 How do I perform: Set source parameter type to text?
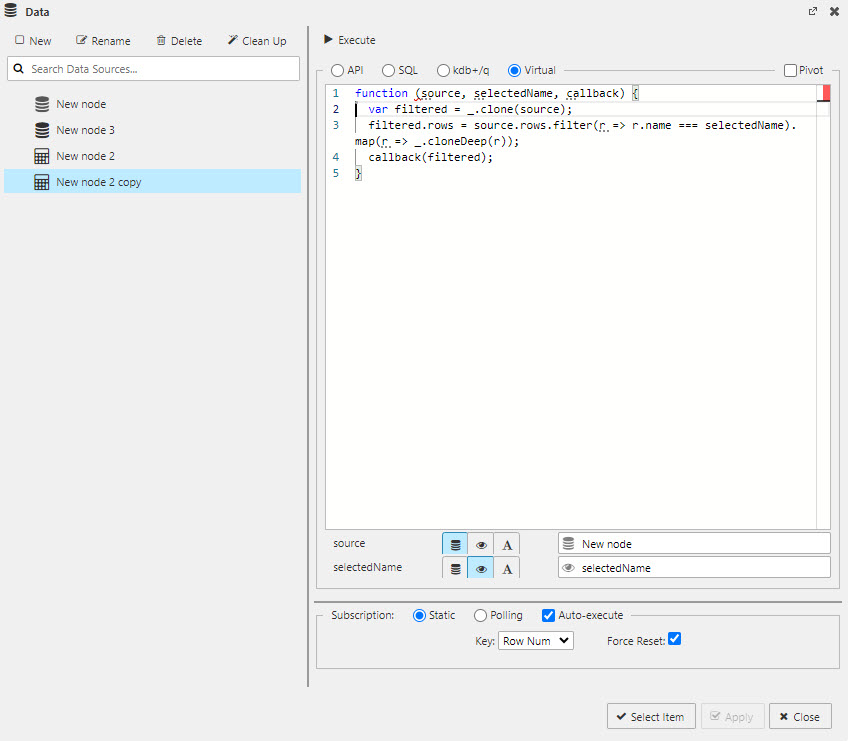[507, 545]
